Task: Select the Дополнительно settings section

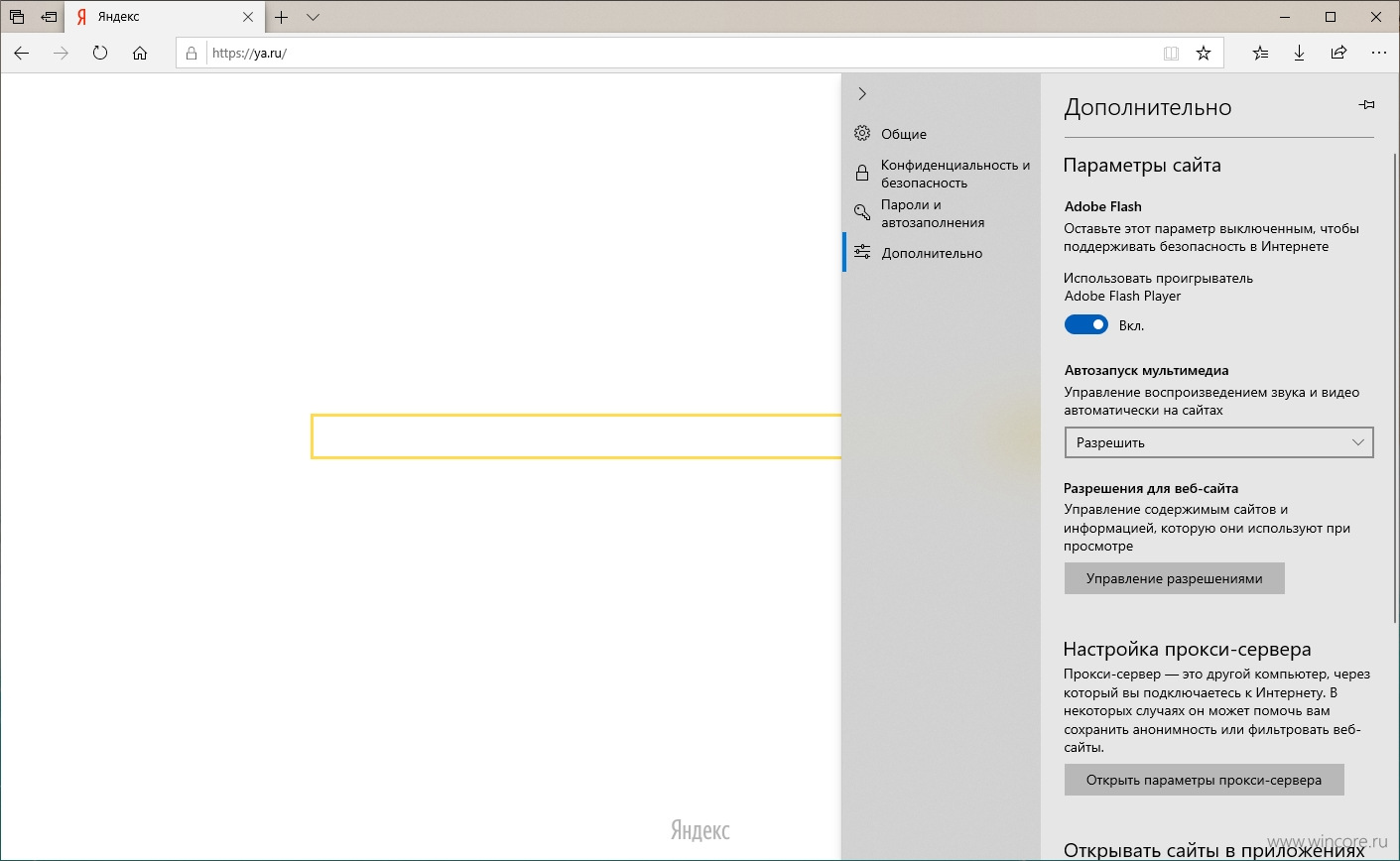Action: pyautogui.click(x=942, y=253)
